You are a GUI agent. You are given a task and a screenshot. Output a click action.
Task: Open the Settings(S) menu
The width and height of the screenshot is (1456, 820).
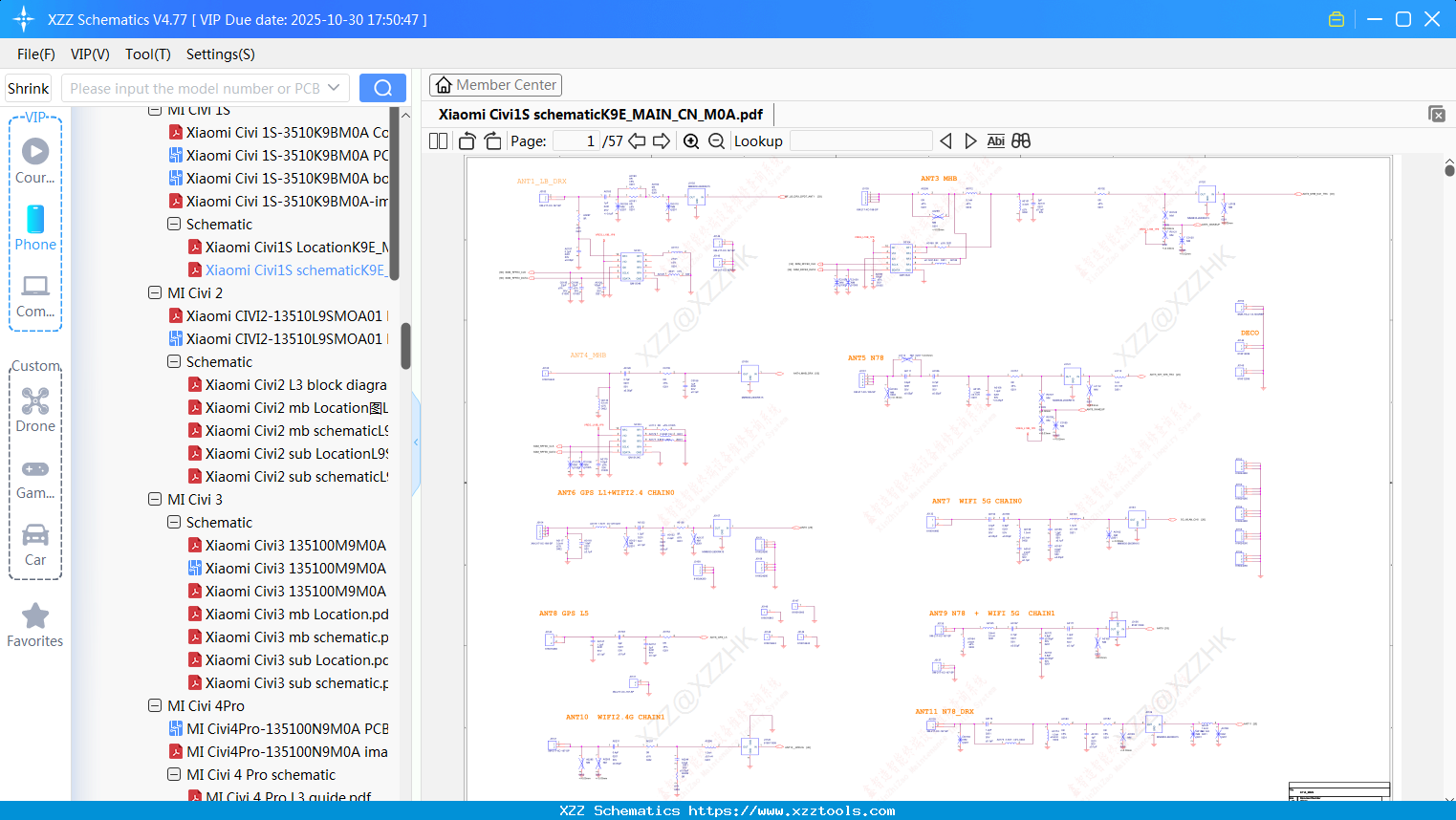[220, 54]
